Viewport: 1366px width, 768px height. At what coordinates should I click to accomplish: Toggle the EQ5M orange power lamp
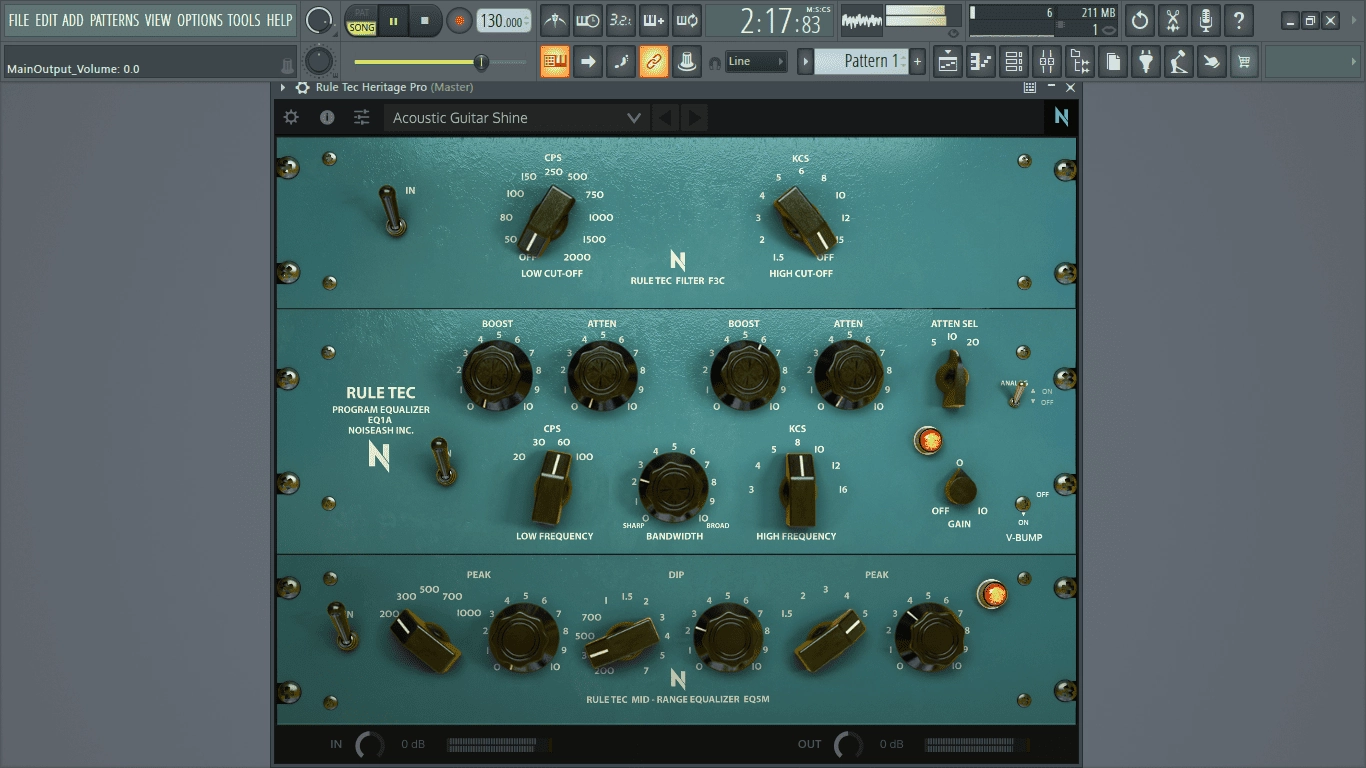(991, 594)
